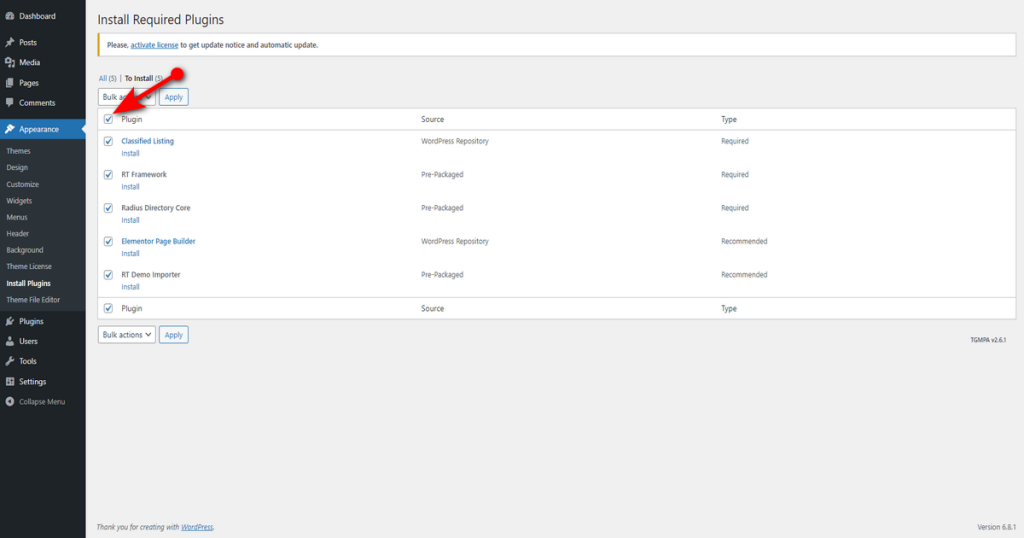Uncheck the RT Demo Importer checkbox
The height and width of the screenshot is (538, 1024).
[x=108, y=274]
